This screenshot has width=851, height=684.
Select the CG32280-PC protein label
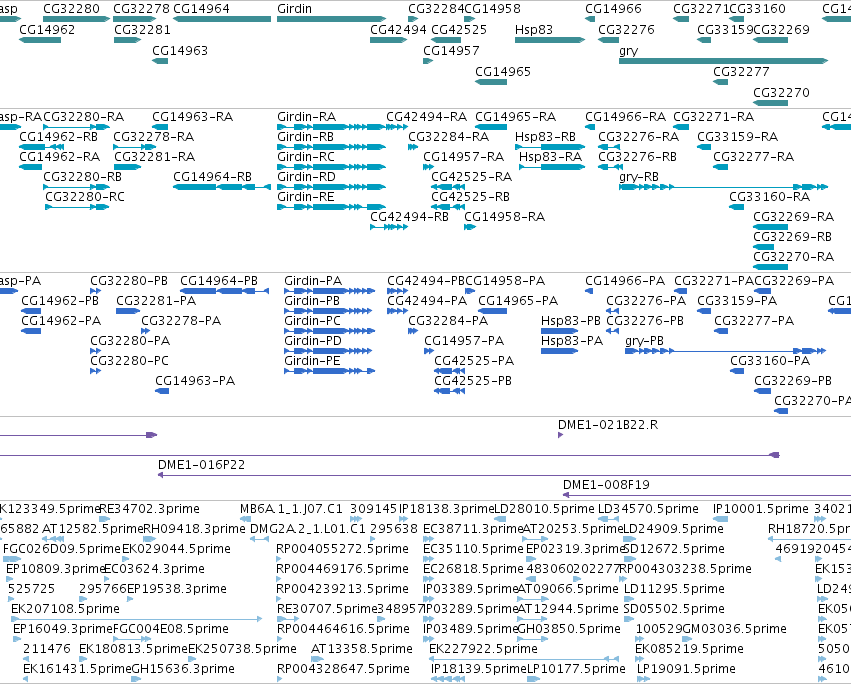129,361
